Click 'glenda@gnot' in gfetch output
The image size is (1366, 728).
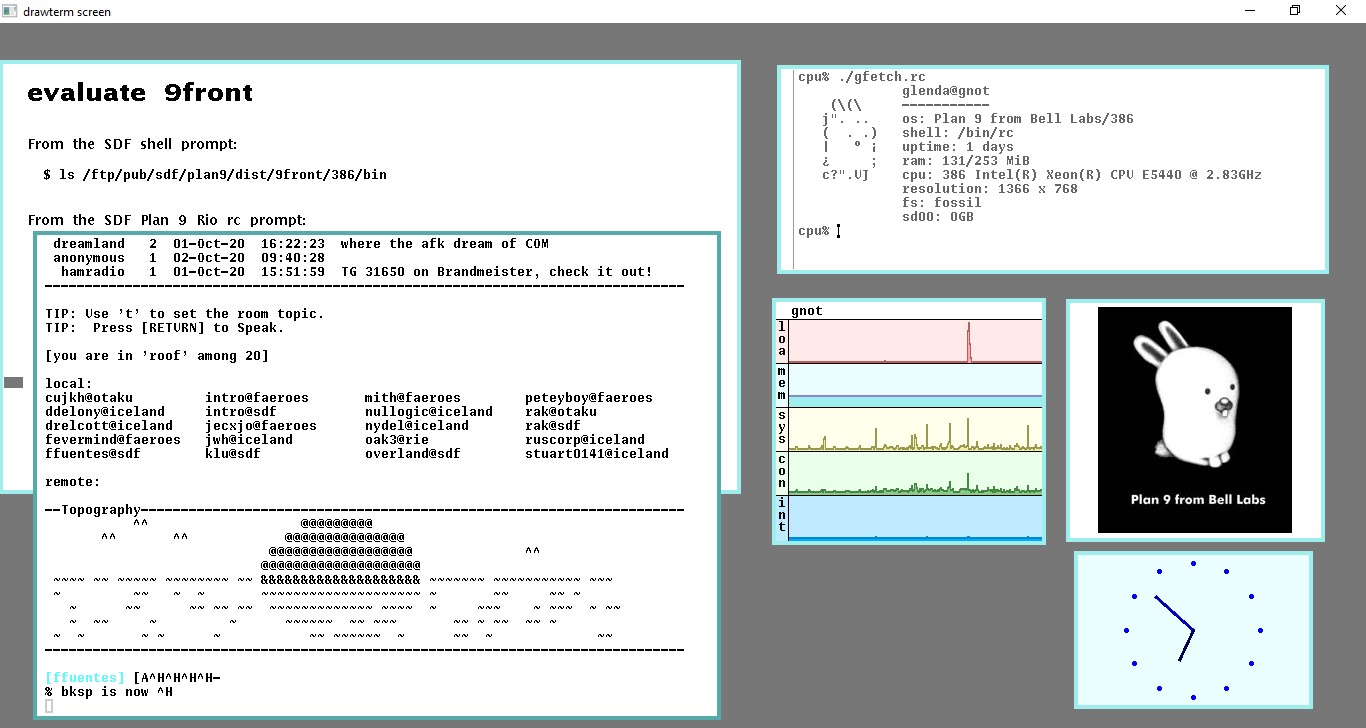(x=946, y=91)
